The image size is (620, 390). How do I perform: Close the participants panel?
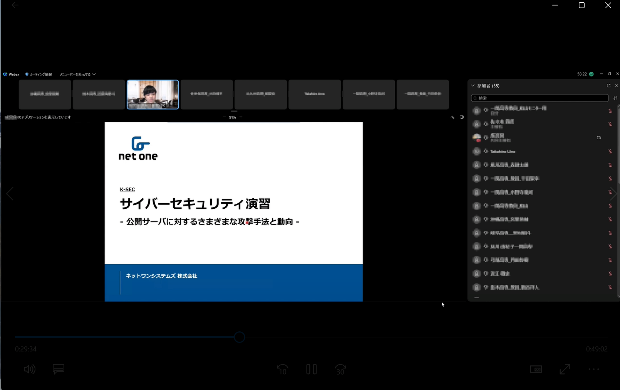click(x=616, y=85)
